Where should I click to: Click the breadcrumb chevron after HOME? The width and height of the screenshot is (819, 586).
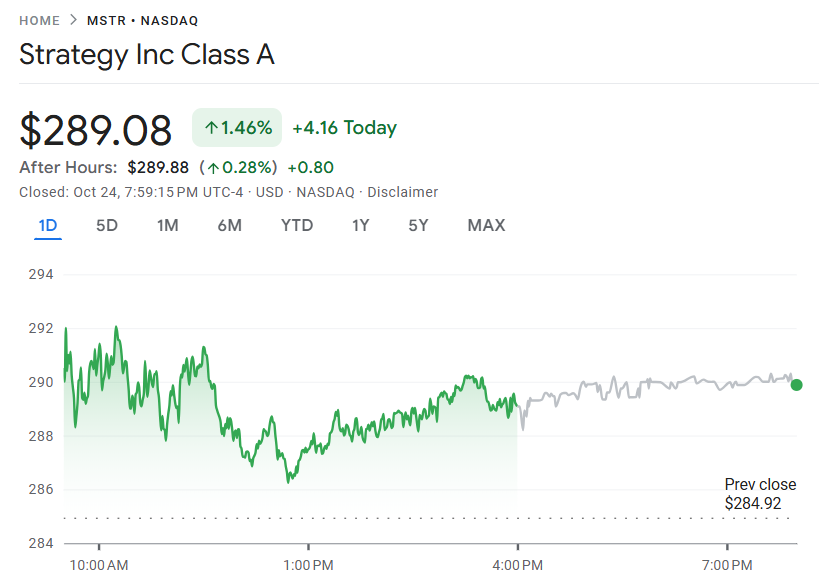click(74, 20)
